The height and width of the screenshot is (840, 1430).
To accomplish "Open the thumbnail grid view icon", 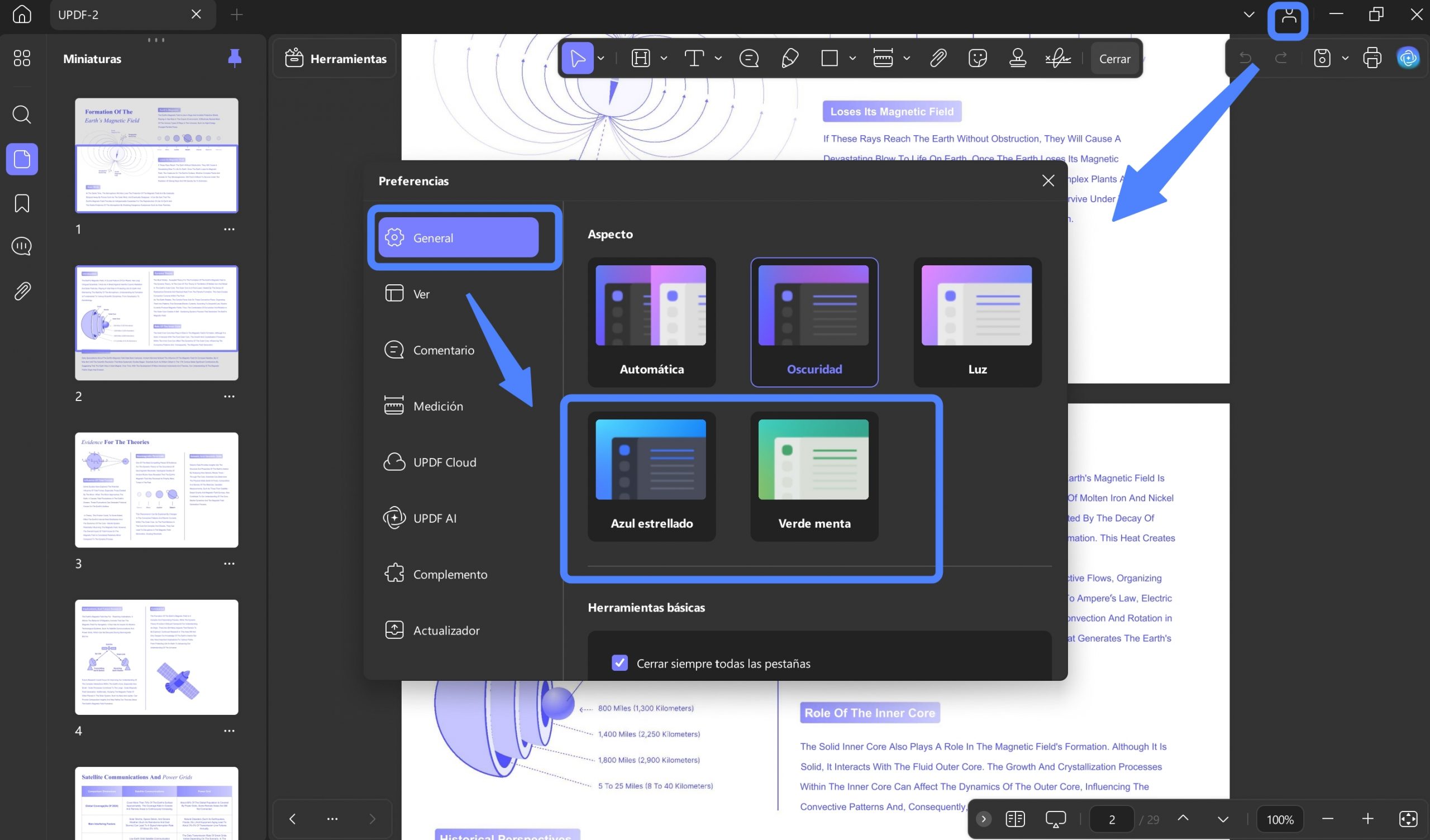I will tap(22, 58).
